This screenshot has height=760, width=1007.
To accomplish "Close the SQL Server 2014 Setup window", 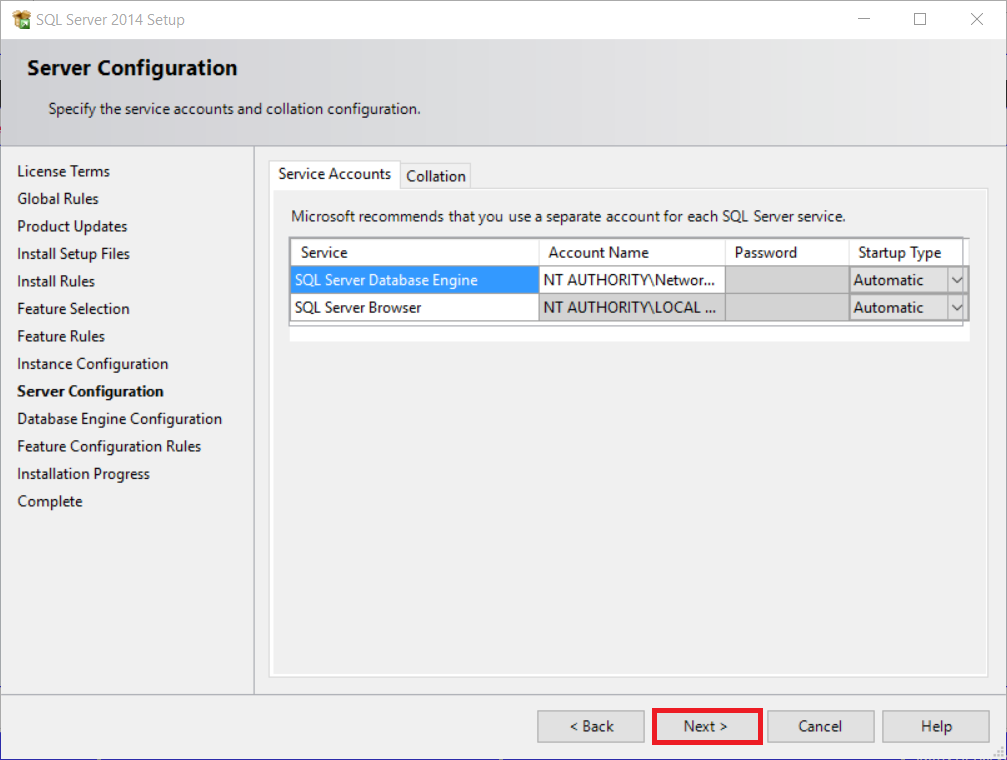I will coord(977,19).
